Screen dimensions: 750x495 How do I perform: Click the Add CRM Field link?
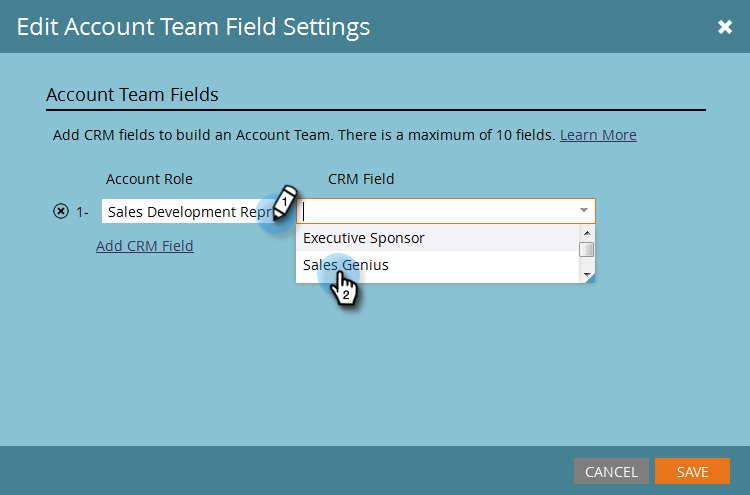pyautogui.click(x=145, y=246)
